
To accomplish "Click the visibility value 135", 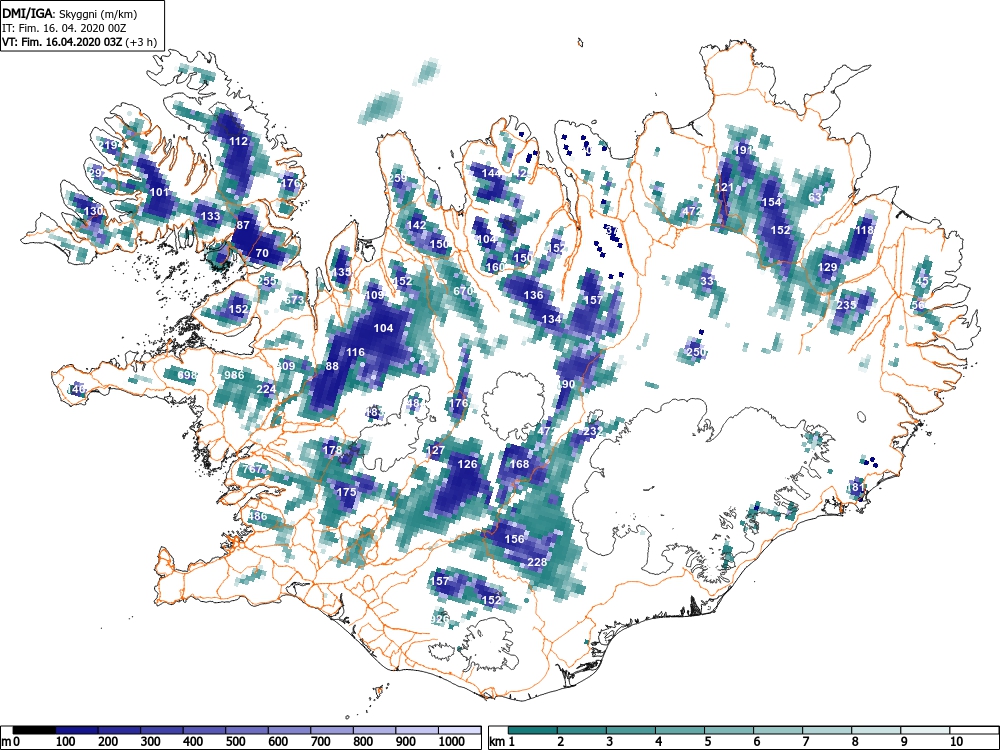I will point(342,272).
